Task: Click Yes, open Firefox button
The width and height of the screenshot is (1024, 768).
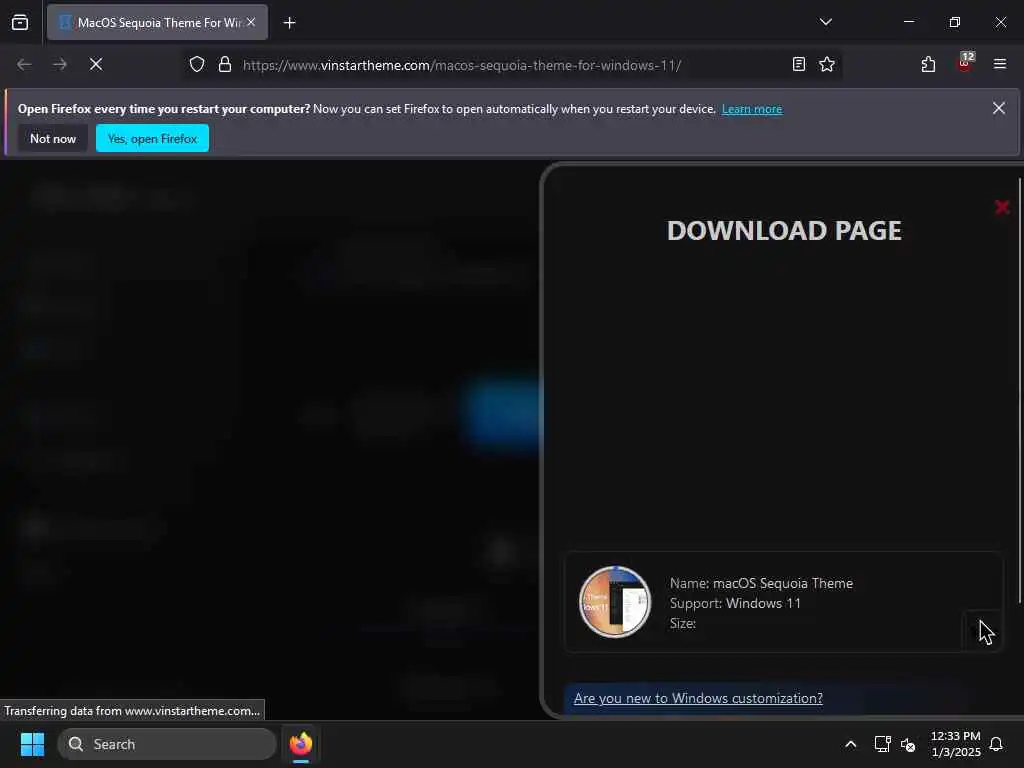Action: point(152,138)
